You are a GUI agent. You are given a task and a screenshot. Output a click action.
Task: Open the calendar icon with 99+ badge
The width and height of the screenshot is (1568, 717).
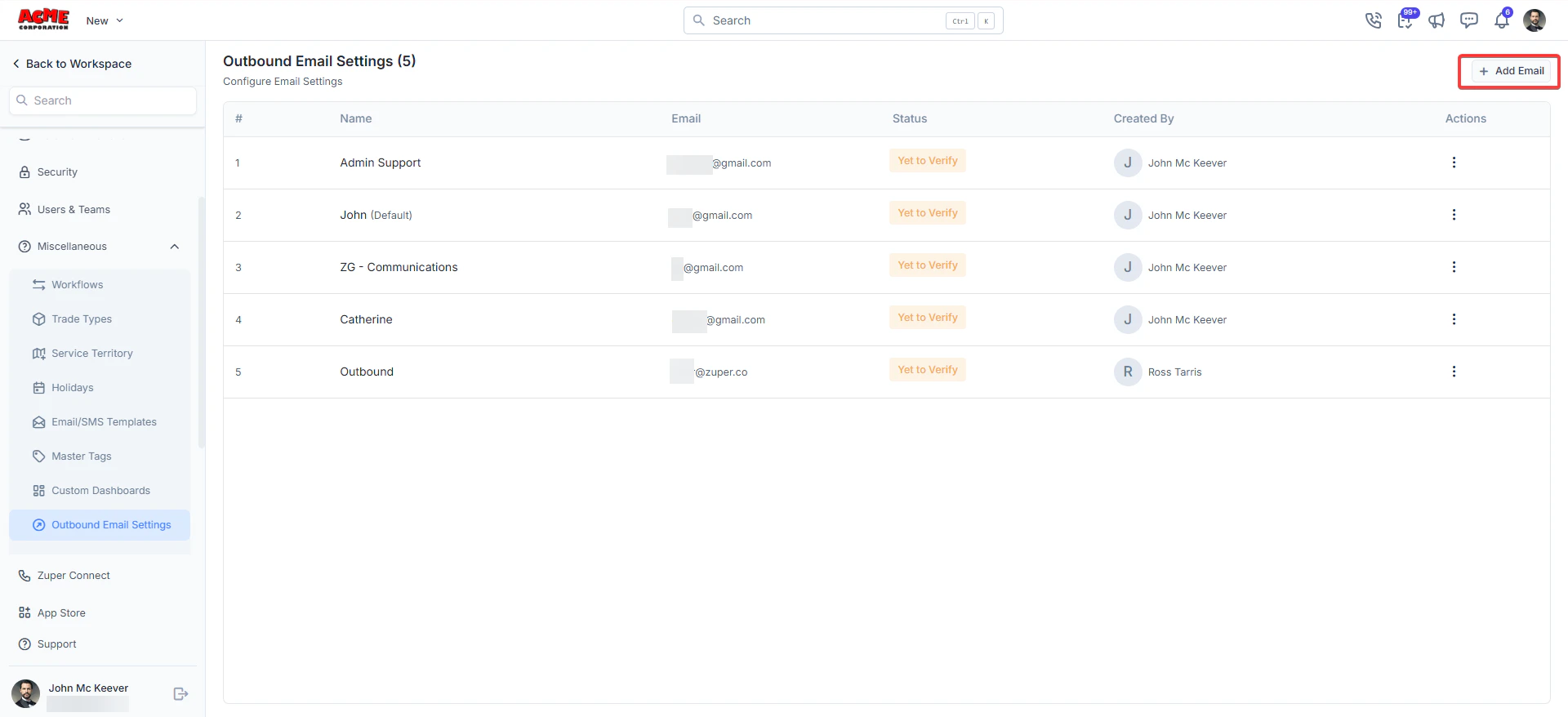click(x=1405, y=20)
